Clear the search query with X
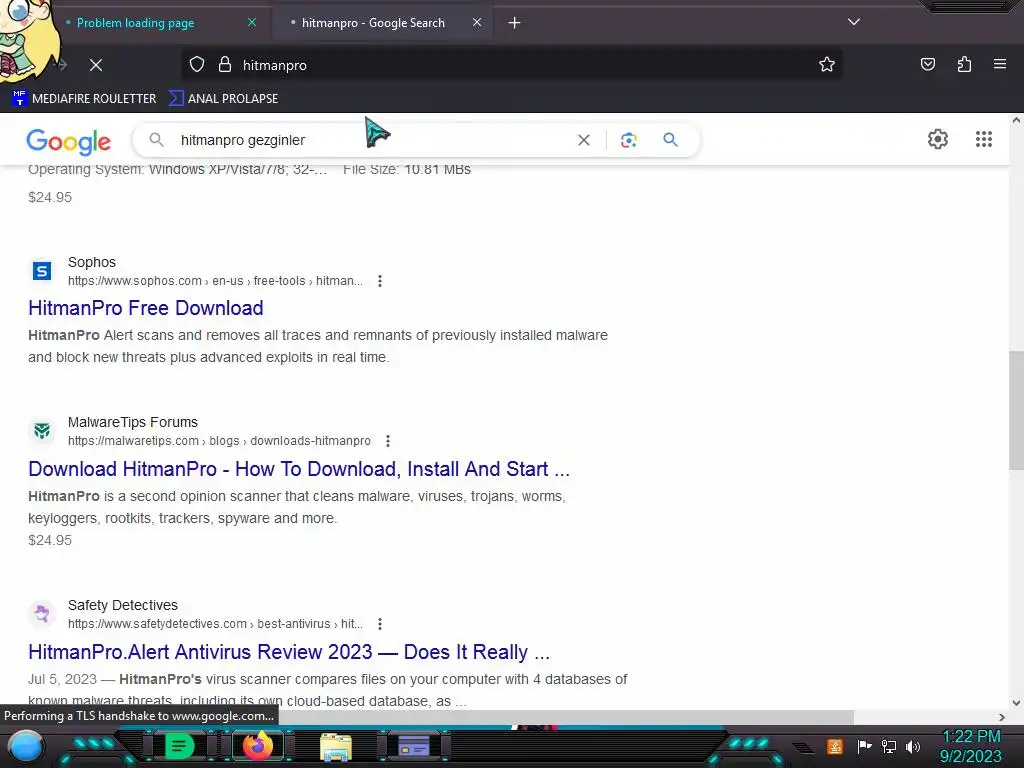Screen dimensions: 1024x768 point(584,140)
